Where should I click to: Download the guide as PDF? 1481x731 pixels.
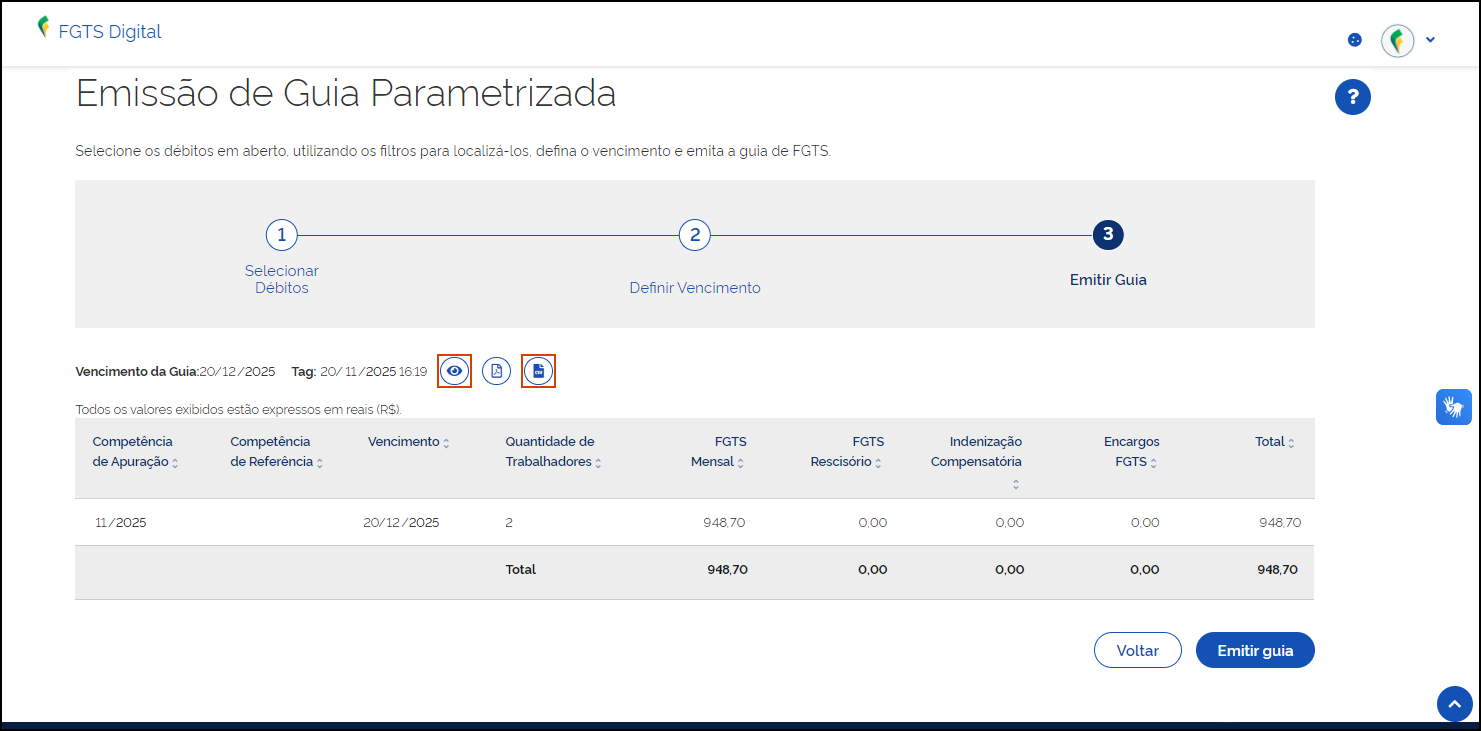(497, 371)
